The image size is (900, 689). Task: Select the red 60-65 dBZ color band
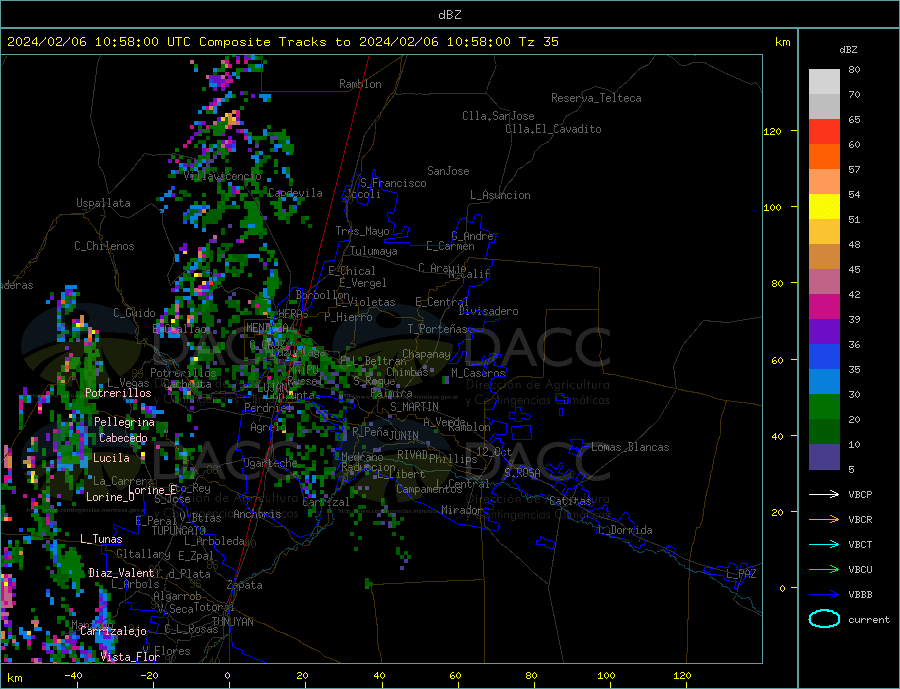point(824,131)
